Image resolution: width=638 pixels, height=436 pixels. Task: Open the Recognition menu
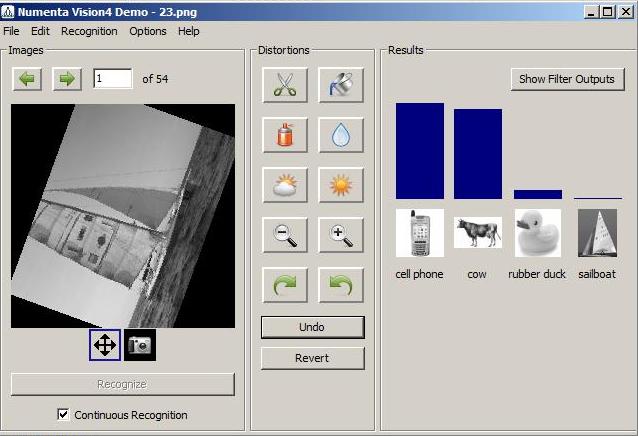point(89,31)
